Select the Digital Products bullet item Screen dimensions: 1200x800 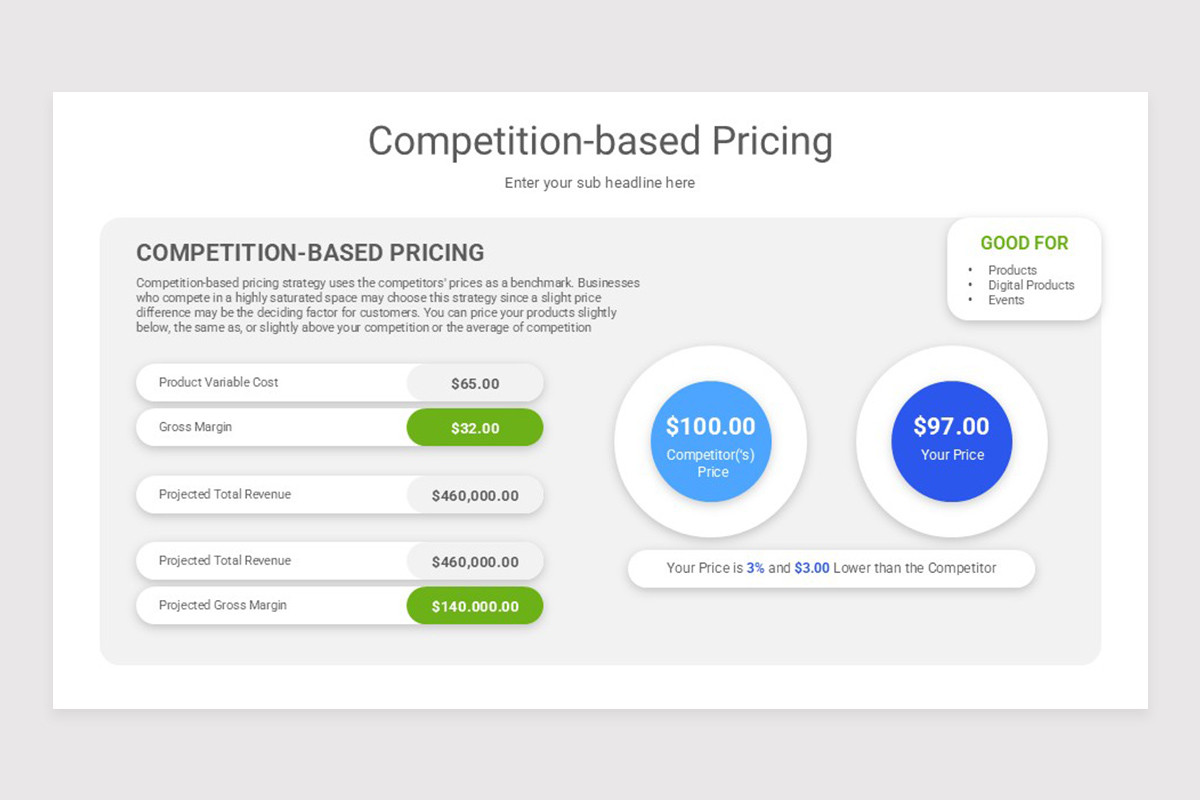pos(1031,285)
